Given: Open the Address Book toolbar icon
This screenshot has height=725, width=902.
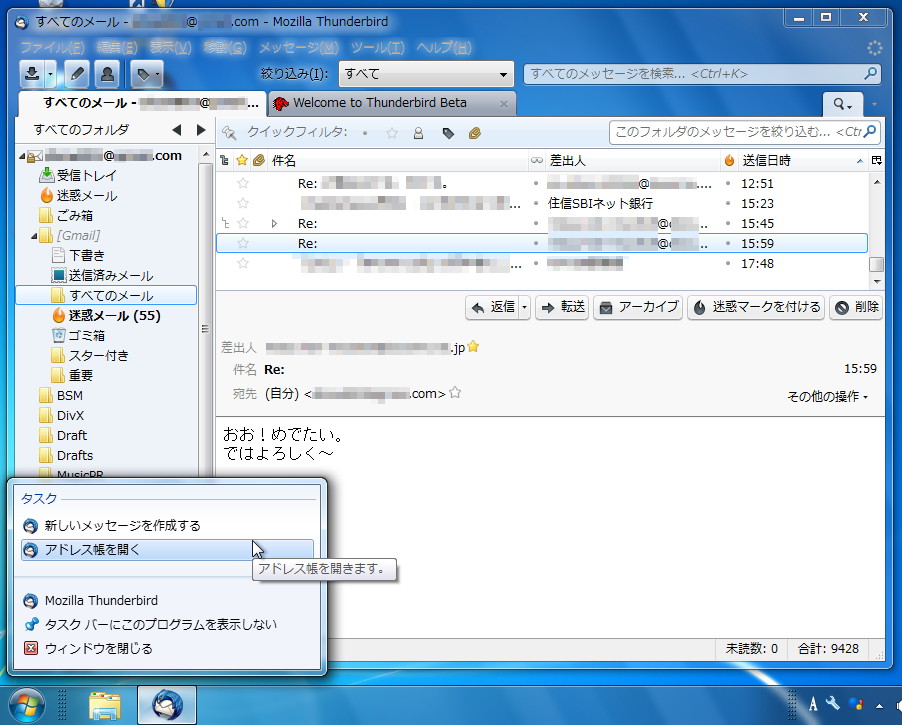Looking at the screenshot, I should click(106, 74).
